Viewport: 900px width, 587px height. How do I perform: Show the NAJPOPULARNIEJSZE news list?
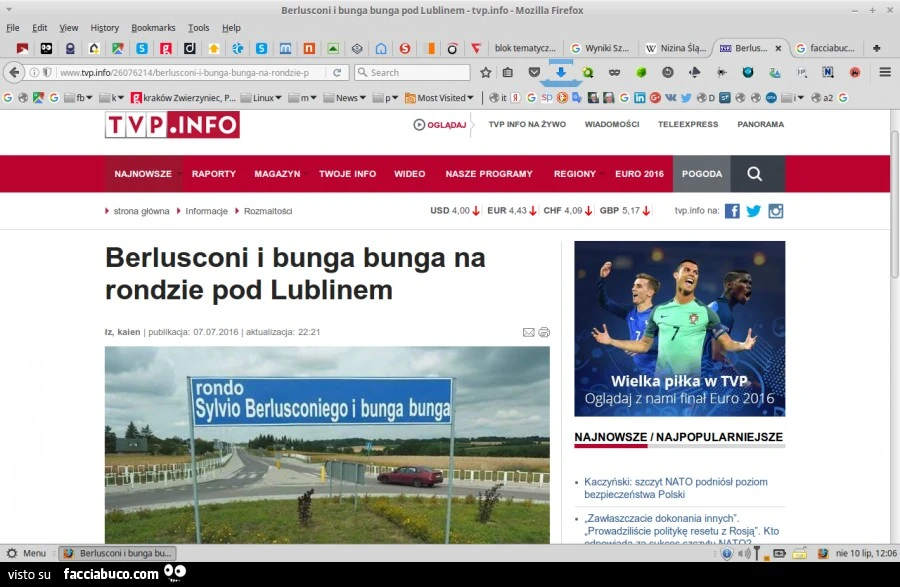[719, 437]
